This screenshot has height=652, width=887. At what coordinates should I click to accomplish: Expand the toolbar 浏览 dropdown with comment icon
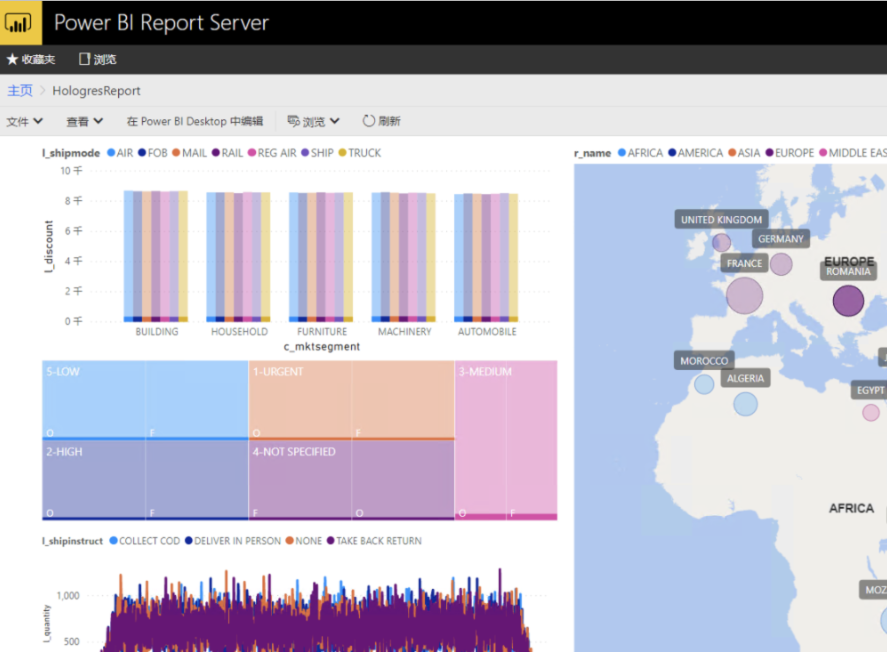(x=313, y=121)
